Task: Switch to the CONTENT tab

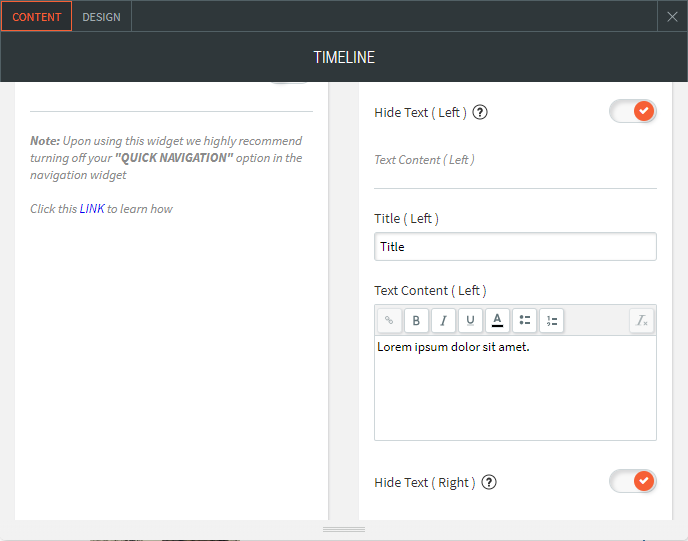Action: pos(37,17)
